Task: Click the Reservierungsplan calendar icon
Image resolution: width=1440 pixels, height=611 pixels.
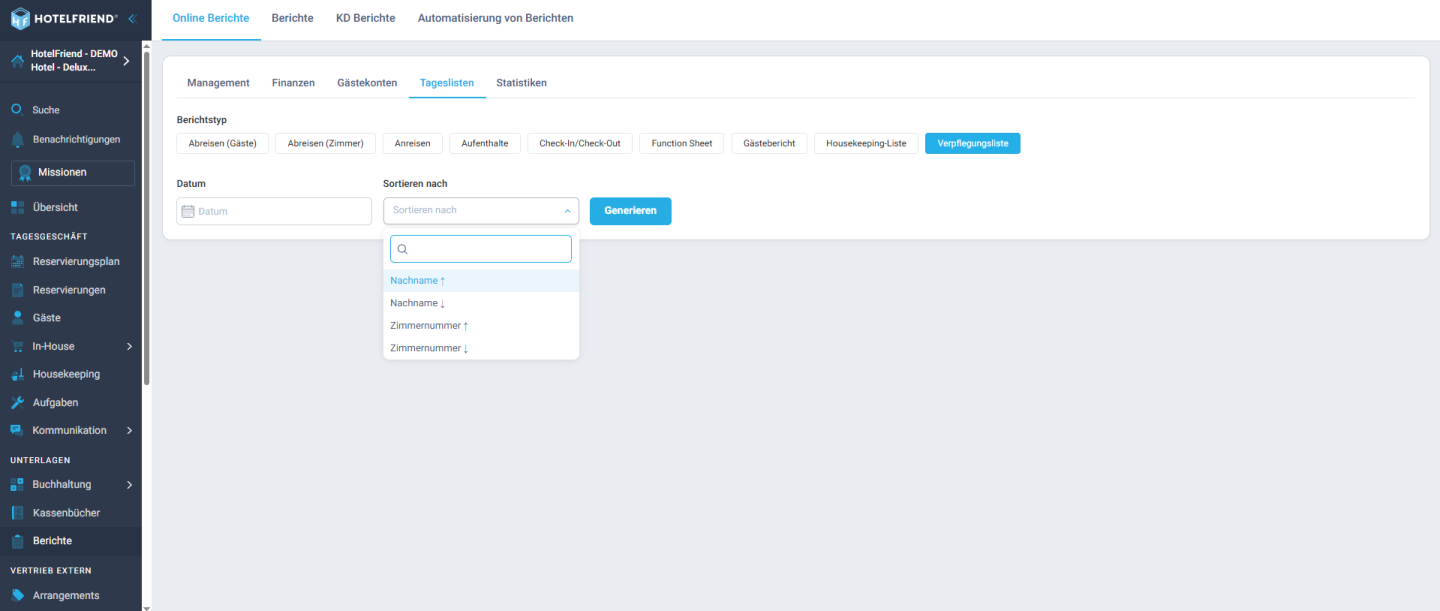Action: 17,262
